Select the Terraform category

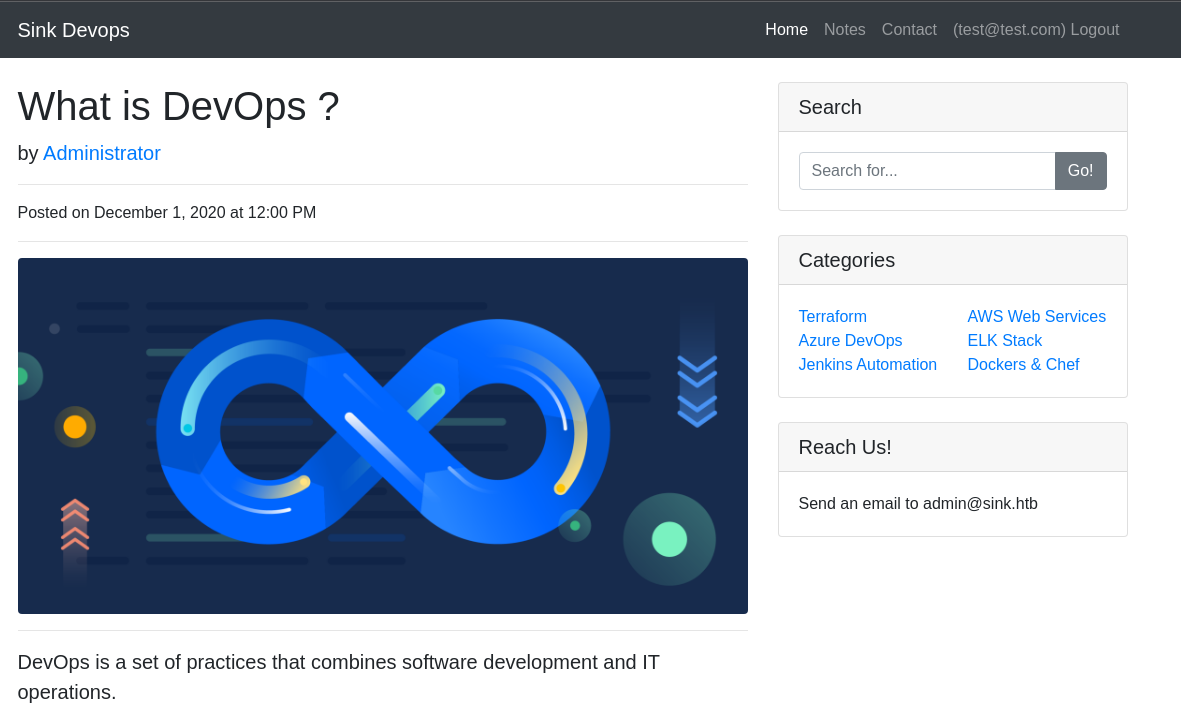pos(832,317)
